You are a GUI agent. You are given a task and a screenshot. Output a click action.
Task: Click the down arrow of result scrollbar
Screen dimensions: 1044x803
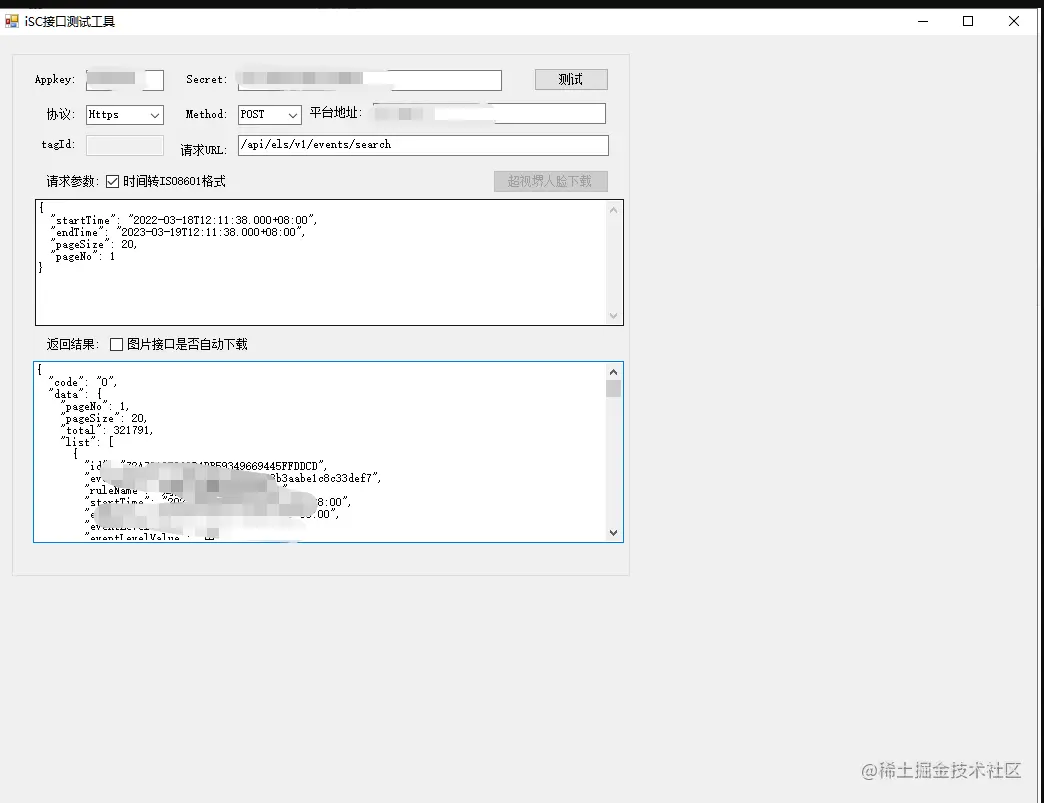(x=613, y=533)
